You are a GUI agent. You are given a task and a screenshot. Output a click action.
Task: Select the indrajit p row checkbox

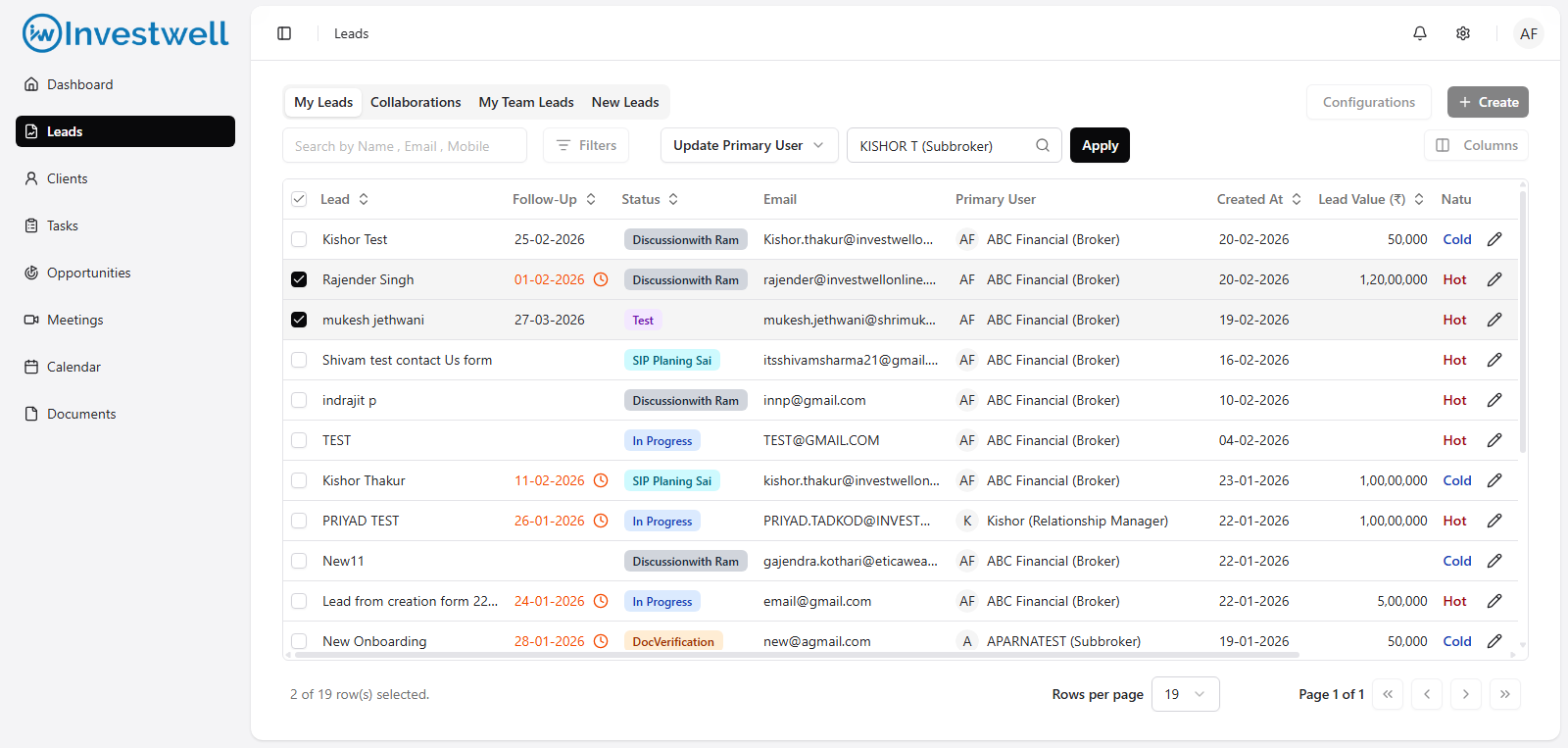[299, 400]
